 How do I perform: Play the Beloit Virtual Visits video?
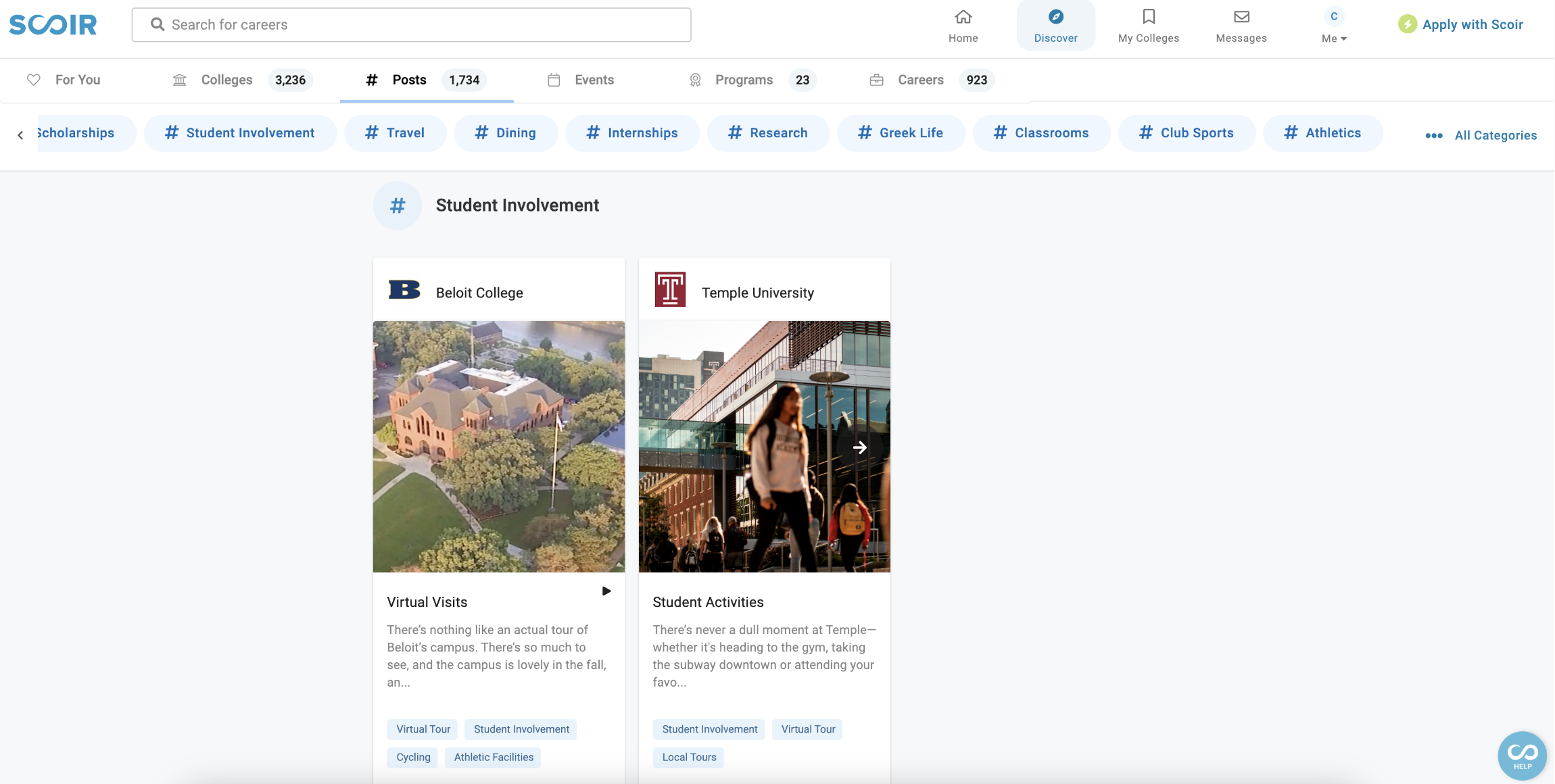coord(606,591)
